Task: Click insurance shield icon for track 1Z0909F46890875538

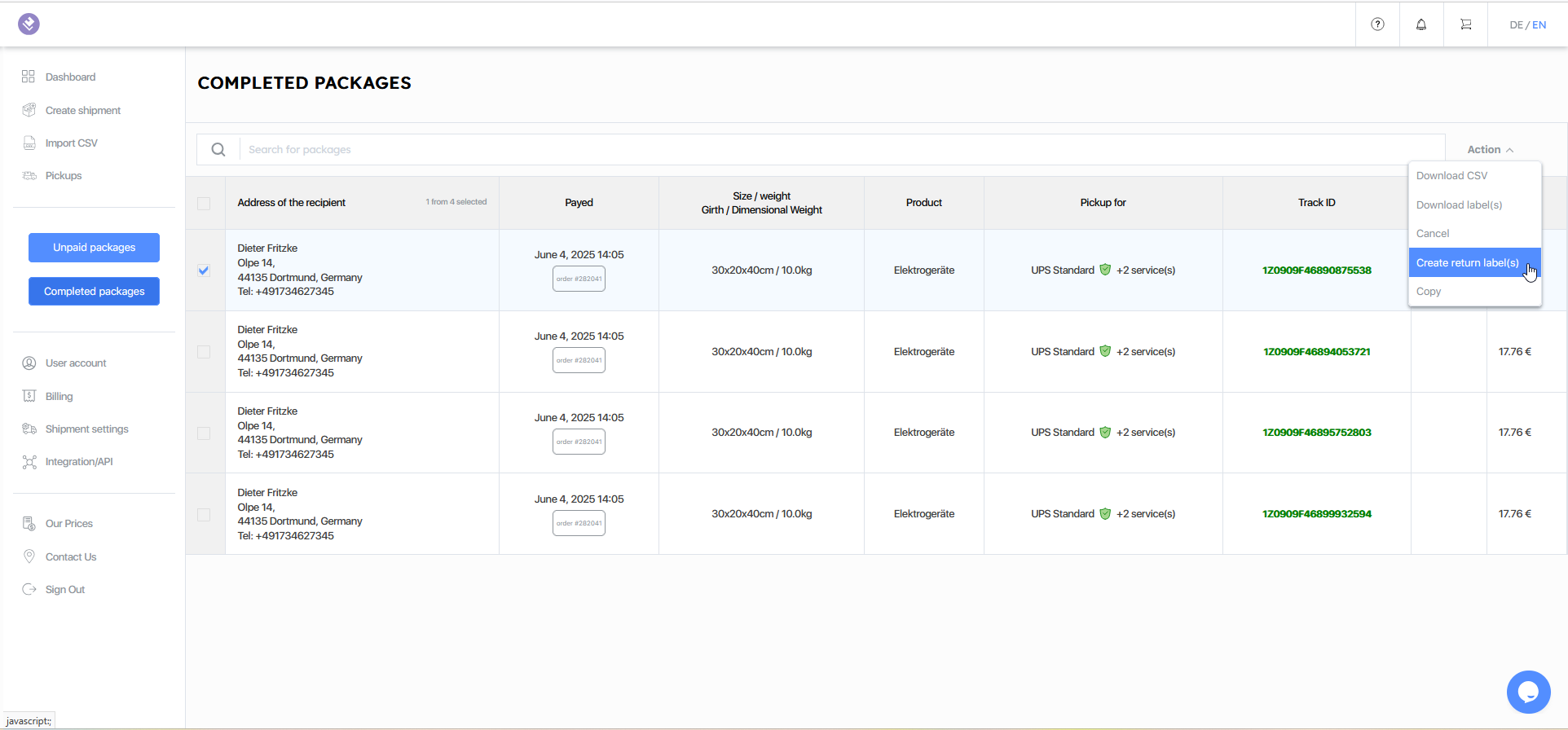Action: 1105,270
